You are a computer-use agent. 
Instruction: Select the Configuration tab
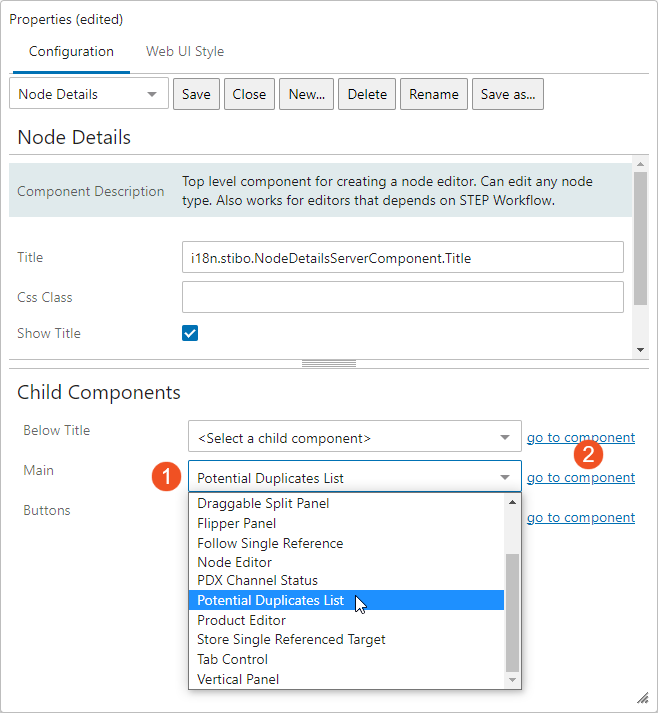point(71,51)
